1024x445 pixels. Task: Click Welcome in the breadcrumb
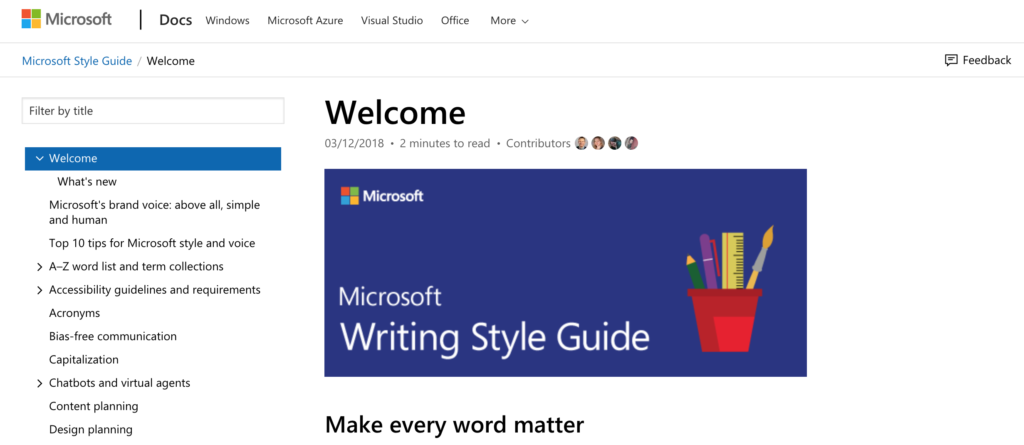coord(170,61)
